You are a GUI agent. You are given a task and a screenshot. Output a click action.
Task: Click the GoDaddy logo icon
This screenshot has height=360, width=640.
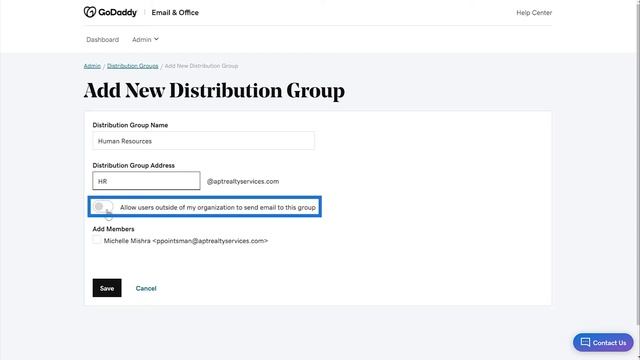(x=90, y=12)
